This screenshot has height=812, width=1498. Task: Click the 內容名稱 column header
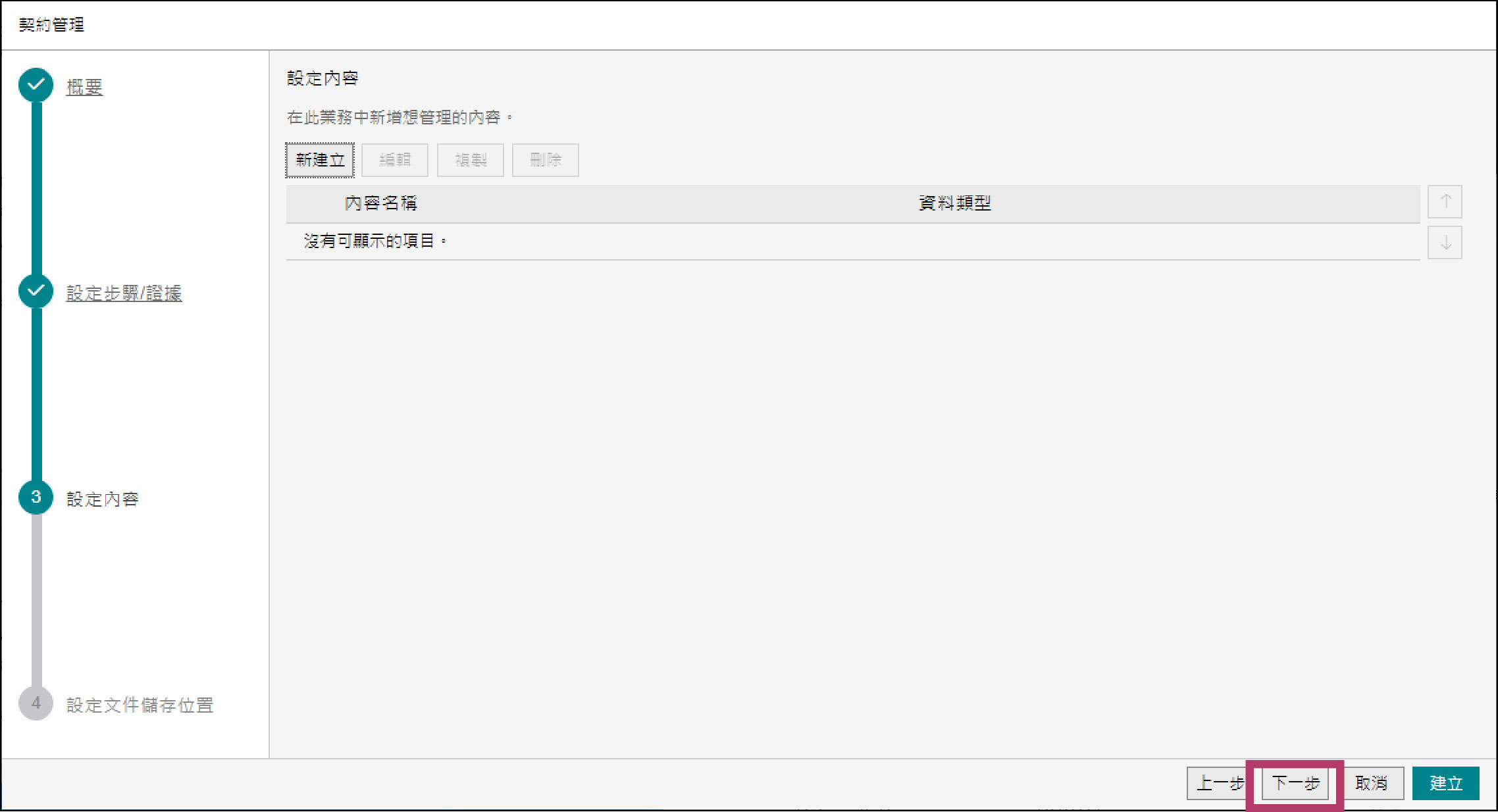pyautogui.click(x=380, y=203)
